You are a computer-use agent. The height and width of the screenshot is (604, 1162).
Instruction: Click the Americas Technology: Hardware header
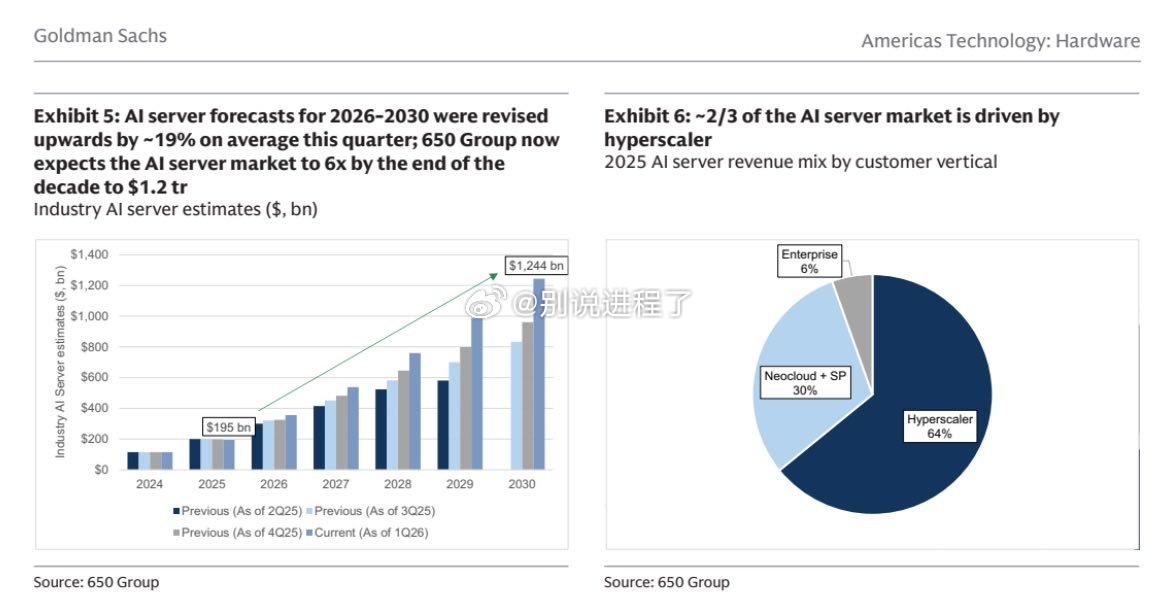(x=1000, y=41)
